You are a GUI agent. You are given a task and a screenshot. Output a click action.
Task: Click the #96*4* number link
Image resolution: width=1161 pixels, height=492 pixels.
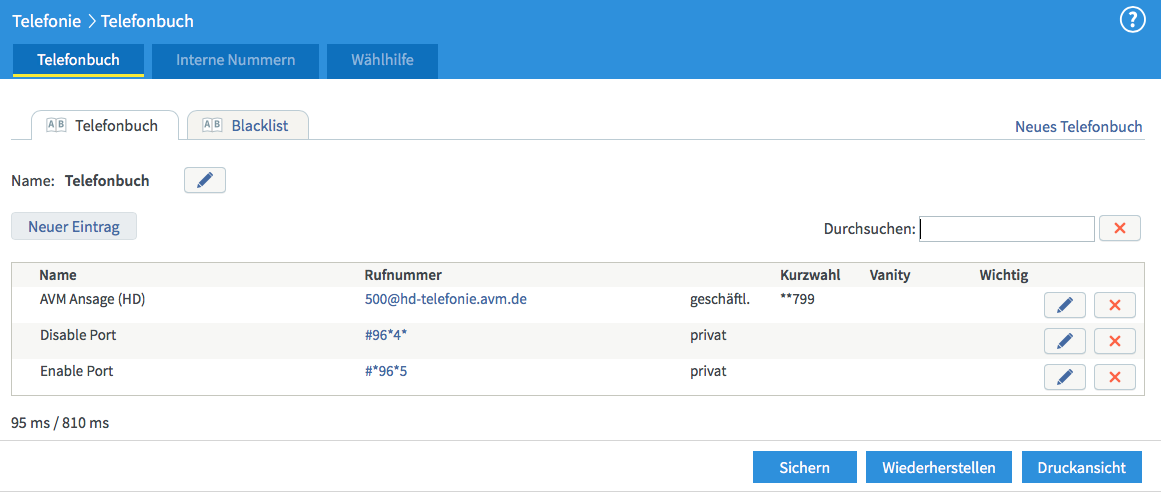tap(386, 335)
